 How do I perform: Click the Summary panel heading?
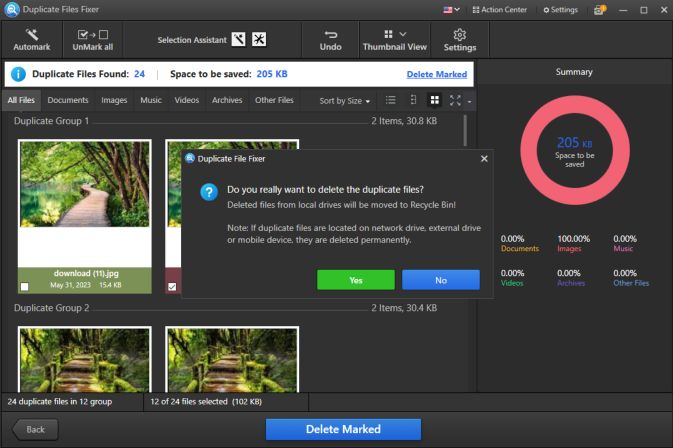point(574,72)
